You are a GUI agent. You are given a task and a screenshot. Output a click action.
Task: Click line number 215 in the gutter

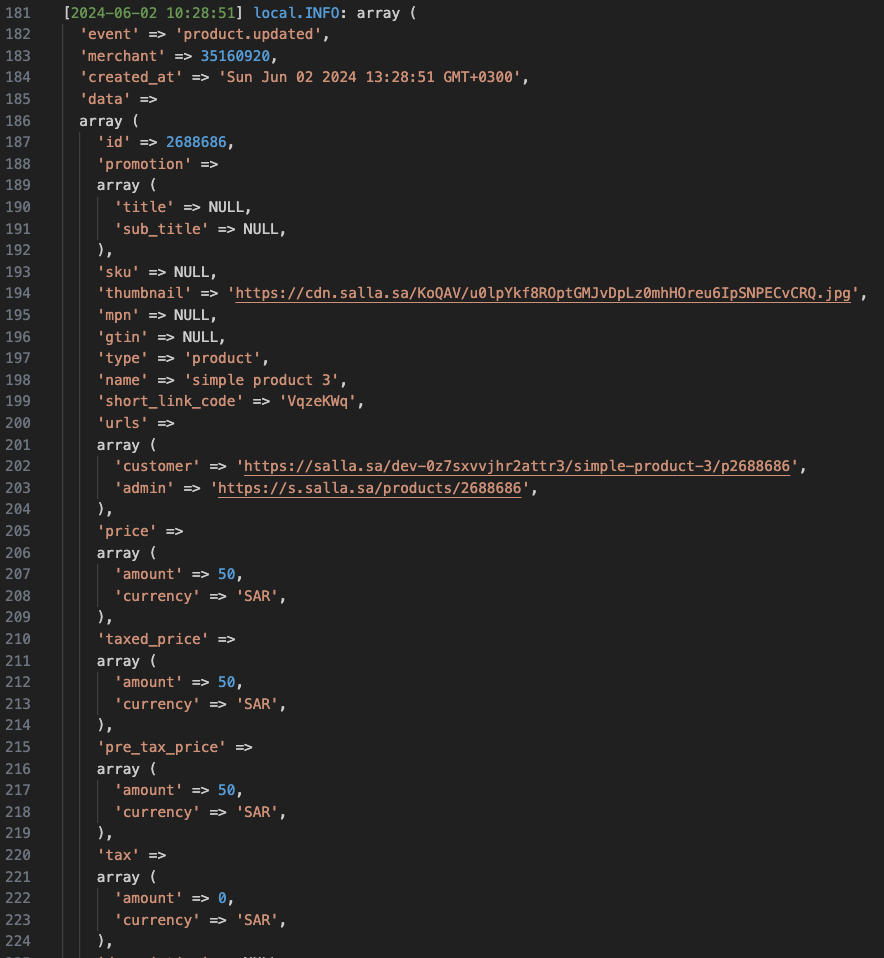[18, 747]
